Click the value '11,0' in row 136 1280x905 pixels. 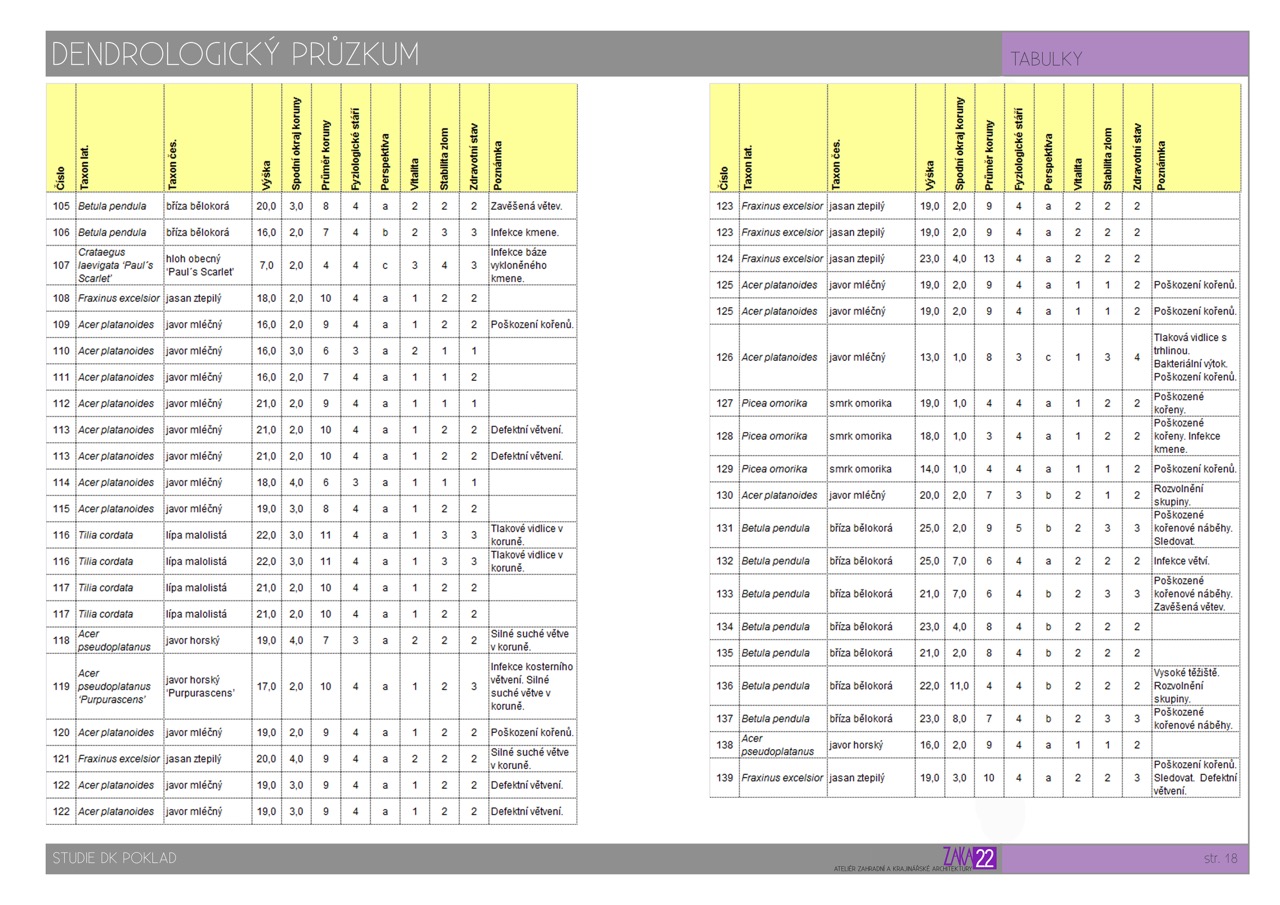click(959, 686)
